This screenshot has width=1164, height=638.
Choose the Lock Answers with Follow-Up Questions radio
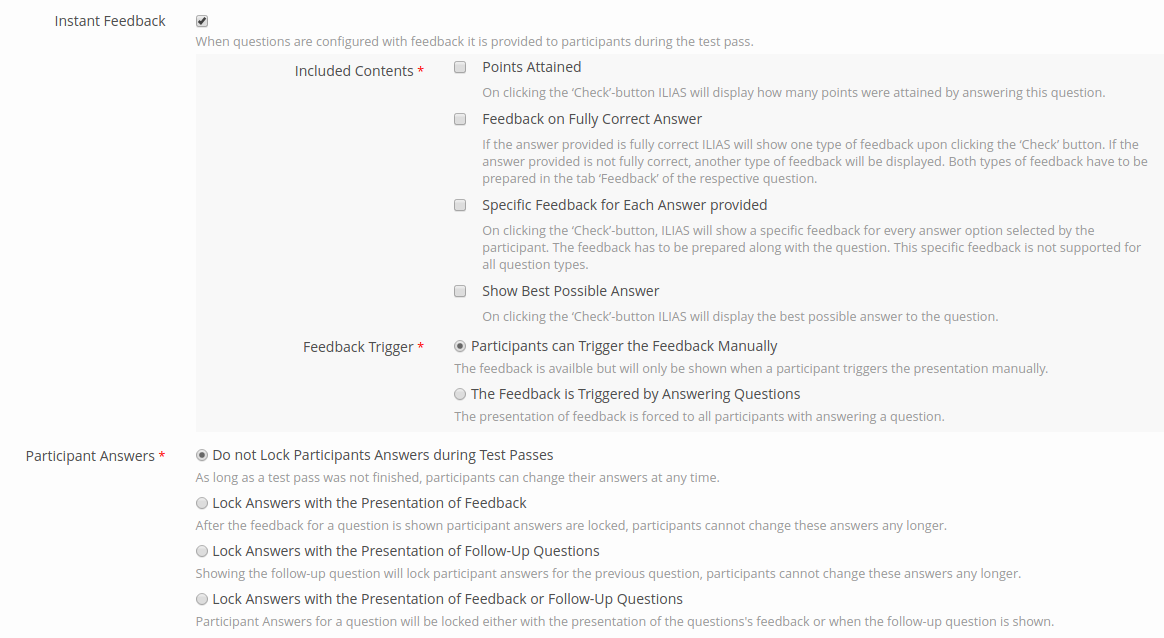click(x=202, y=551)
